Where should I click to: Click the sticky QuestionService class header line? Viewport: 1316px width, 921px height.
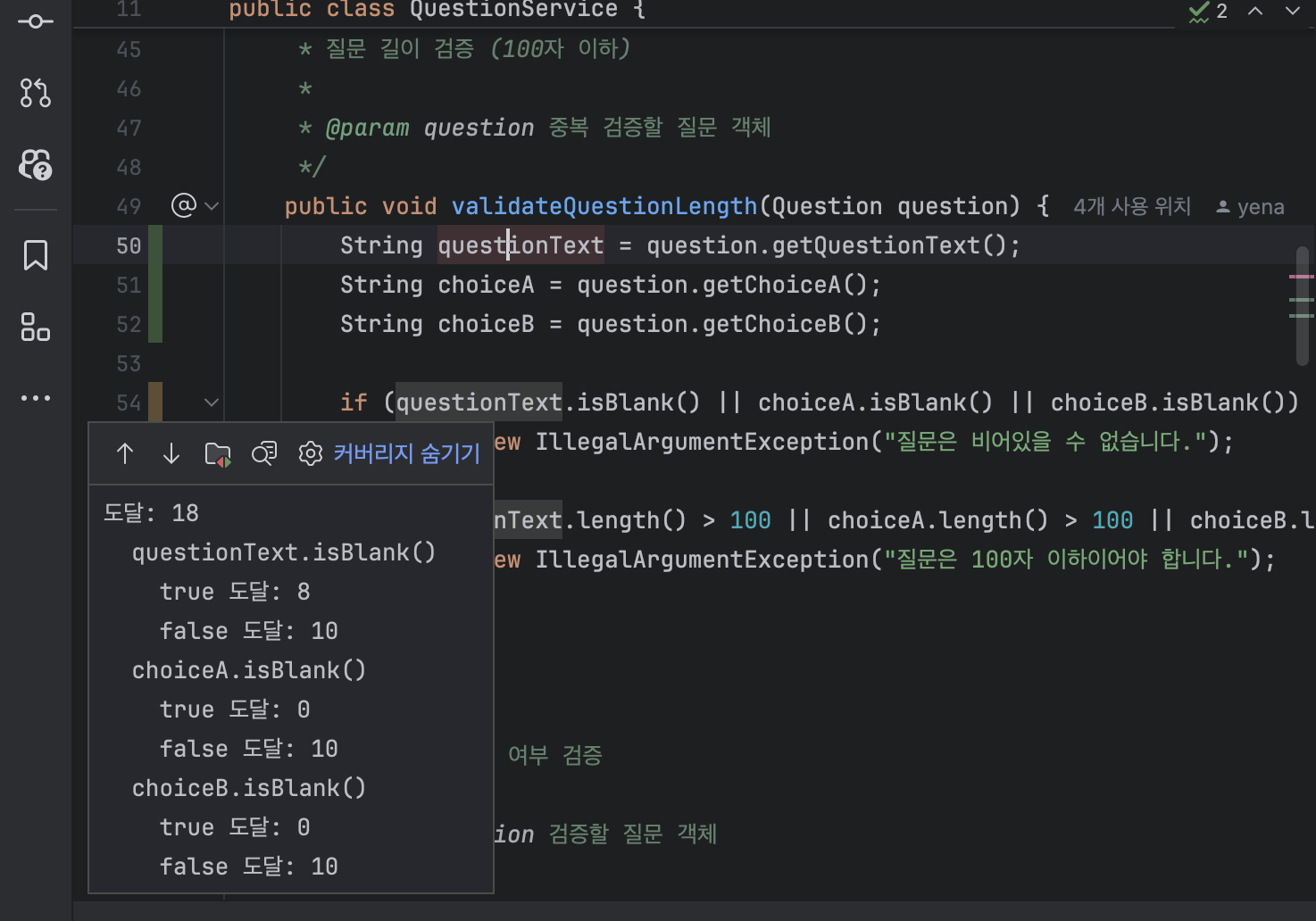pos(437,11)
